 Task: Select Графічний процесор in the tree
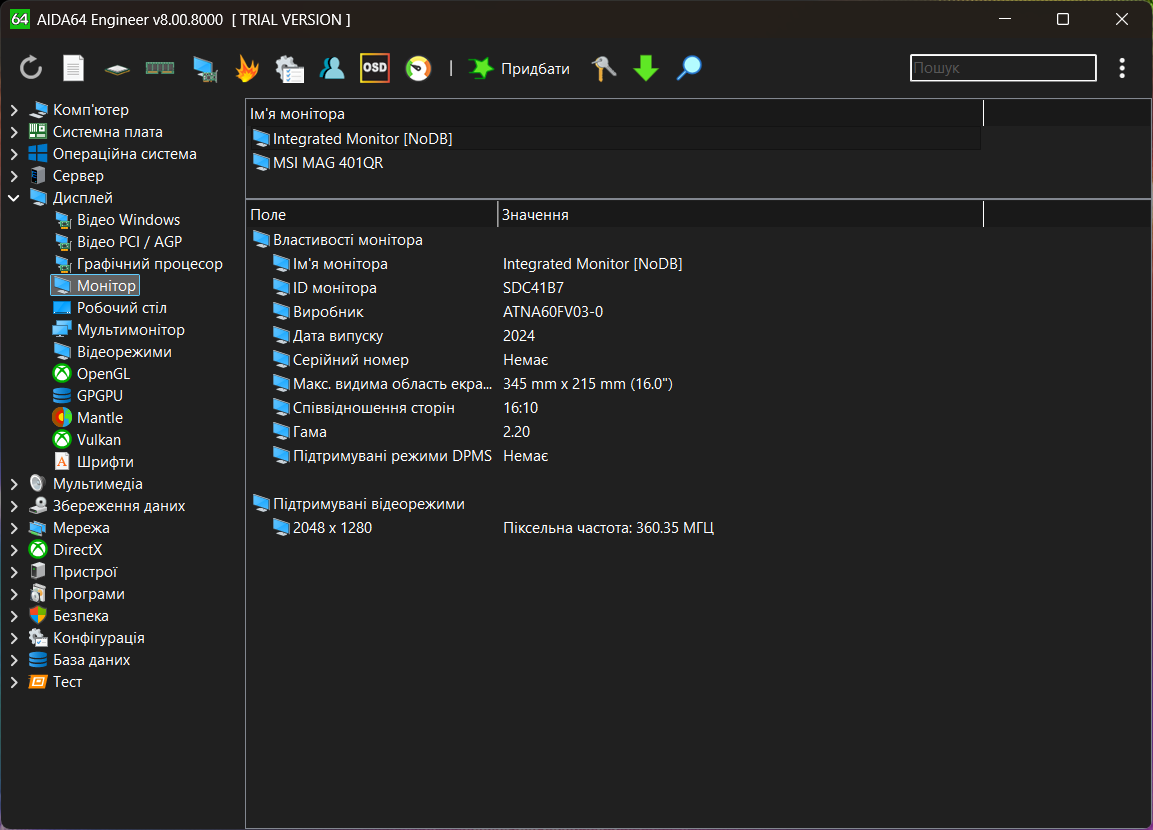click(x=149, y=264)
